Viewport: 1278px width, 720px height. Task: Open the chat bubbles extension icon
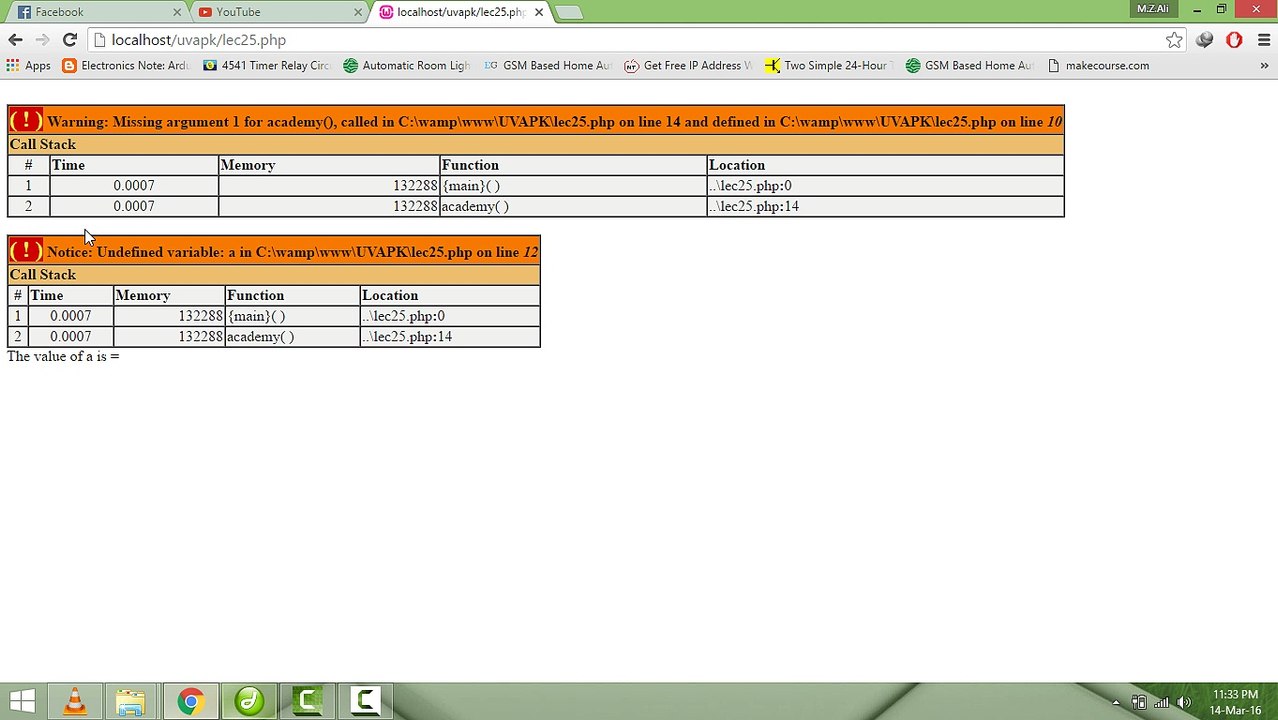(x=1205, y=40)
